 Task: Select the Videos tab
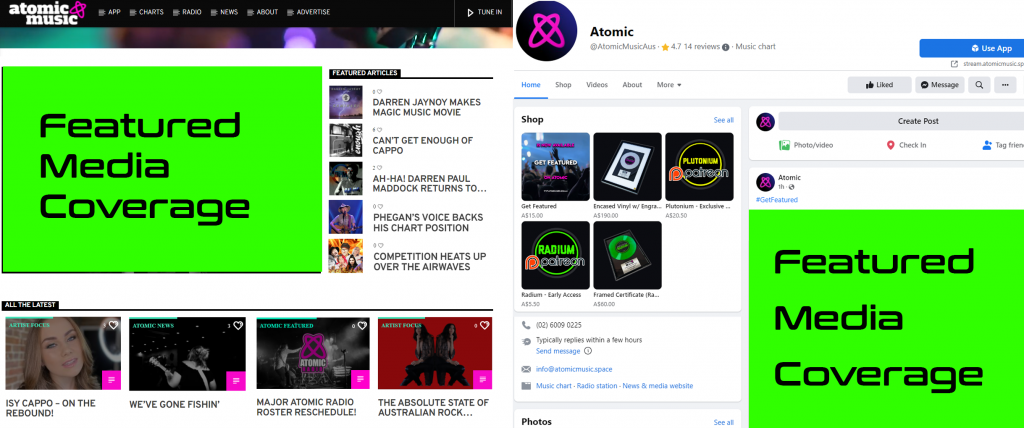(x=597, y=85)
